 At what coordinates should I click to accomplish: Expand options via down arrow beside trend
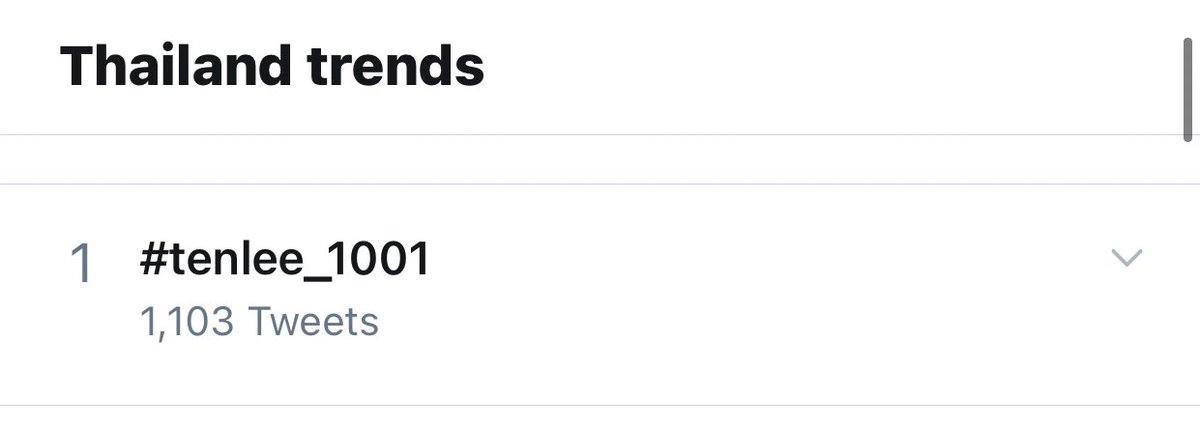[1127, 258]
